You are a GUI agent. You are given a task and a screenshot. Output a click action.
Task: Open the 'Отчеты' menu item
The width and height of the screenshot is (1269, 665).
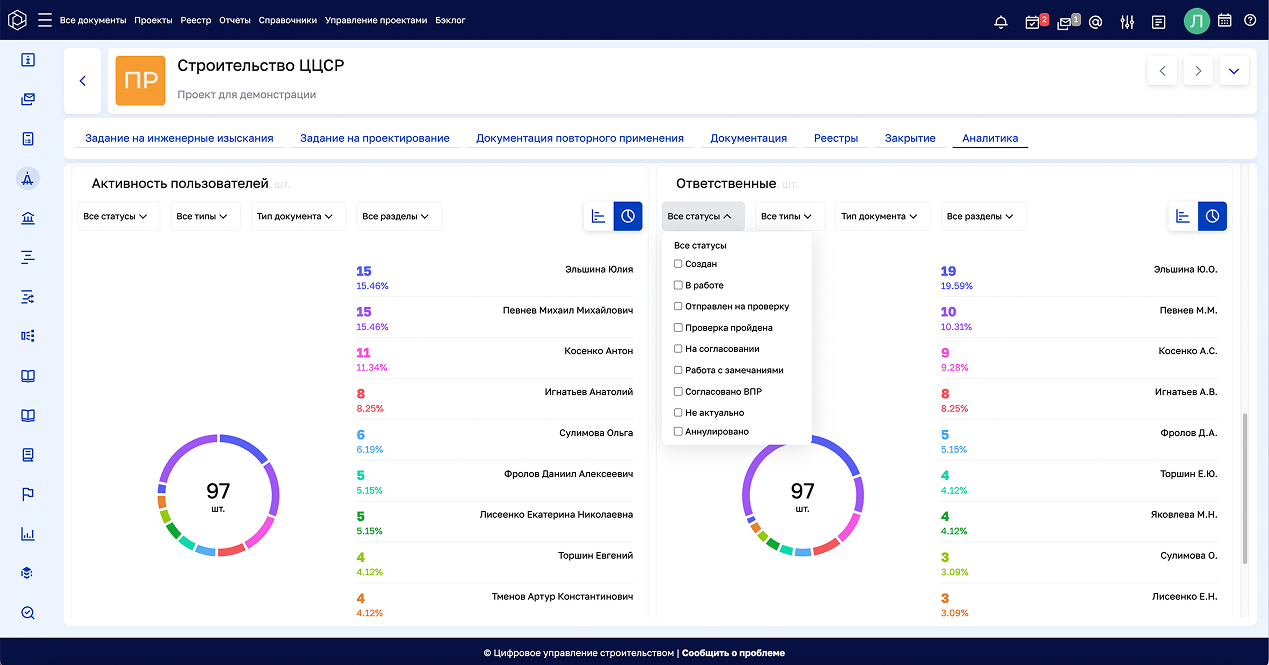click(x=234, y=20)
